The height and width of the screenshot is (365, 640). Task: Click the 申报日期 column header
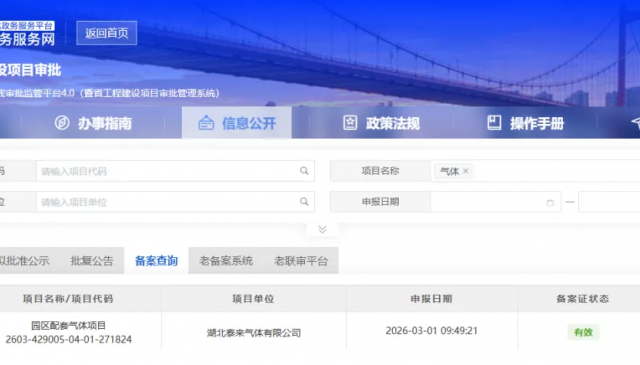[431, 299]
